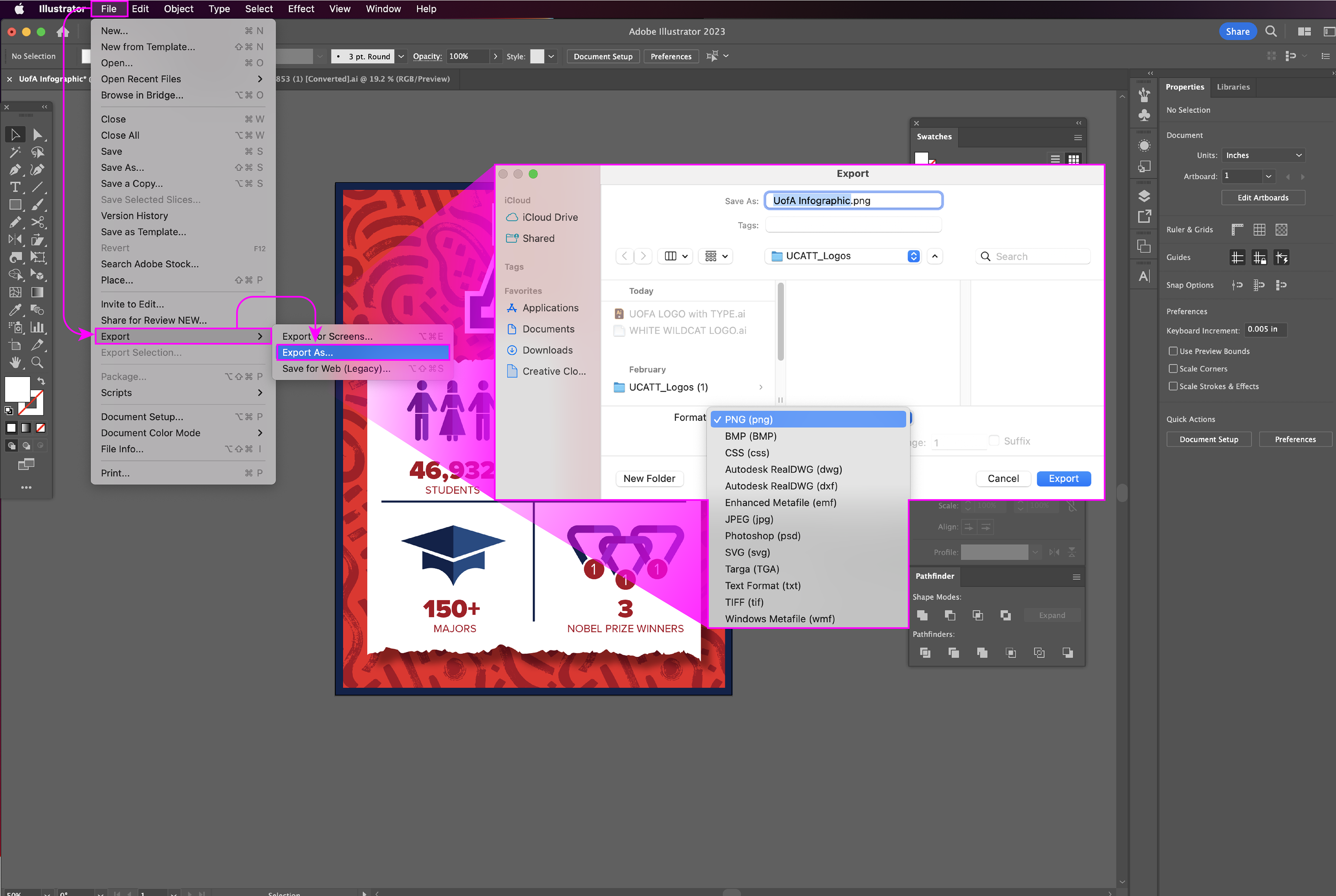Check Scale Strokes & Effects
This screenshot has width=1336, height=896.
tap(1173, 386)
